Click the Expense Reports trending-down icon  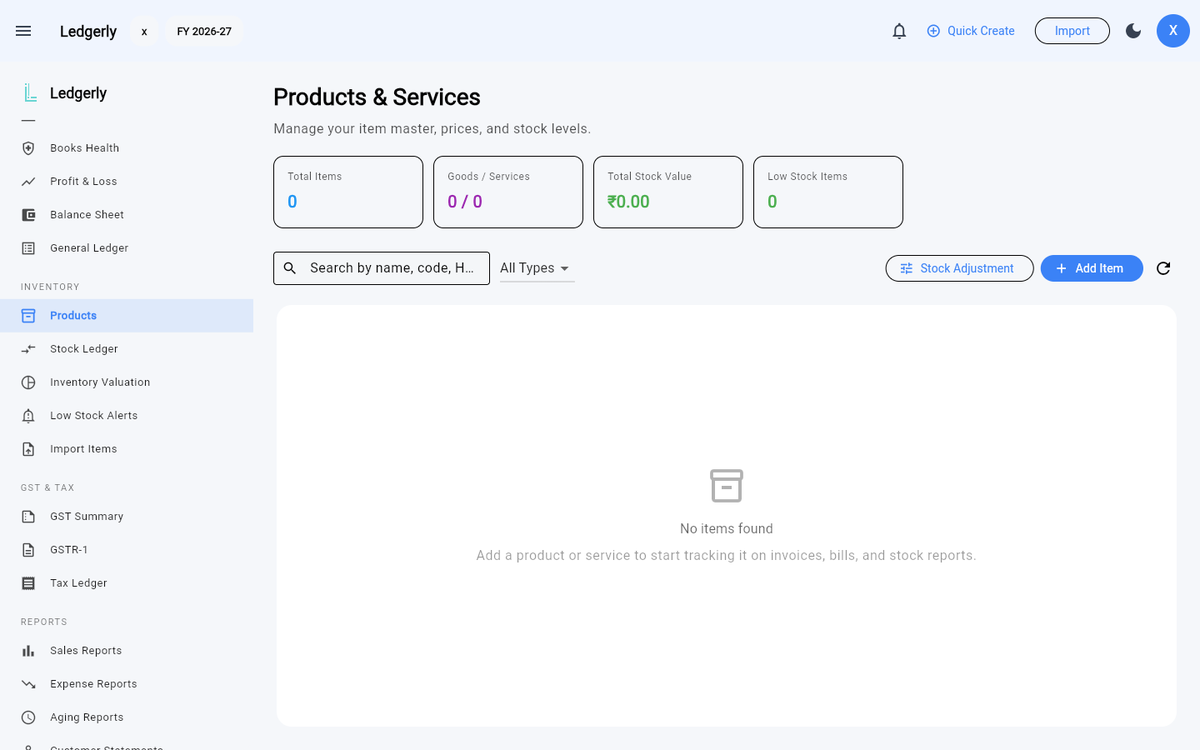coord(29,684)
